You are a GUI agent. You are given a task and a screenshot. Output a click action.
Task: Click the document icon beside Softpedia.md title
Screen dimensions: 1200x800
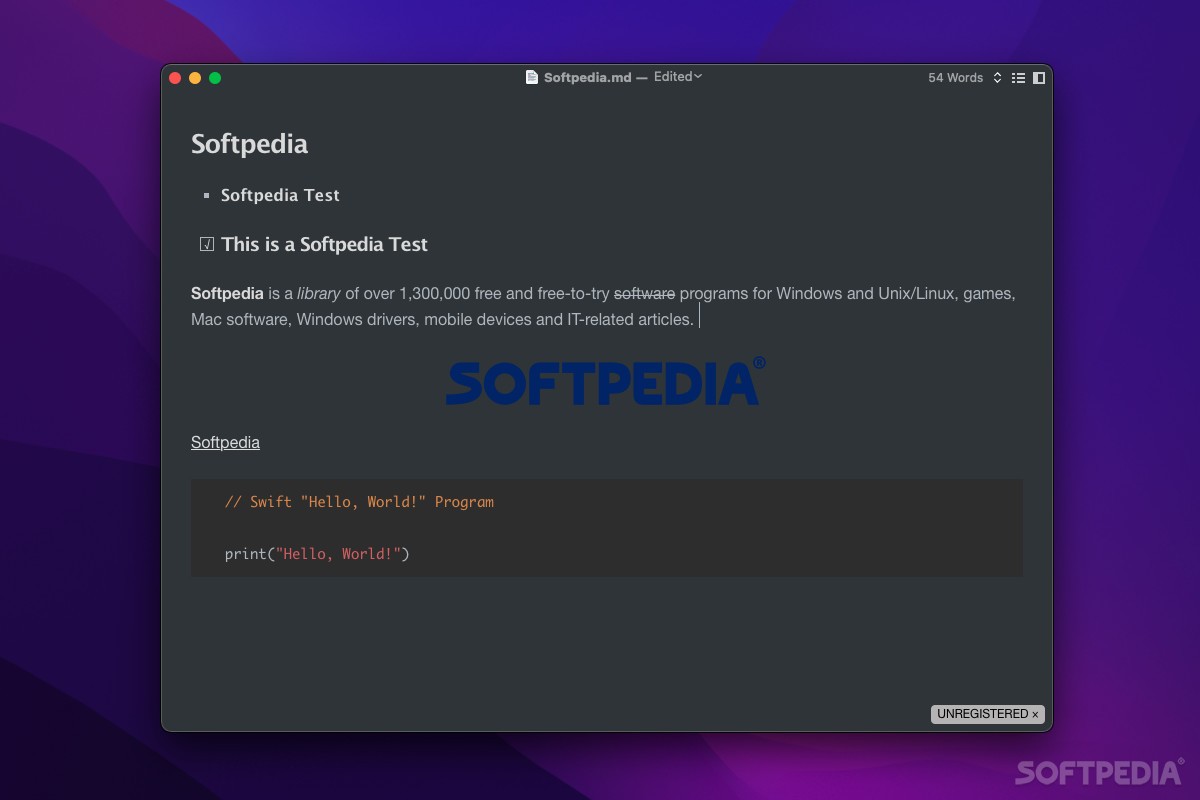tap(532, 77)
